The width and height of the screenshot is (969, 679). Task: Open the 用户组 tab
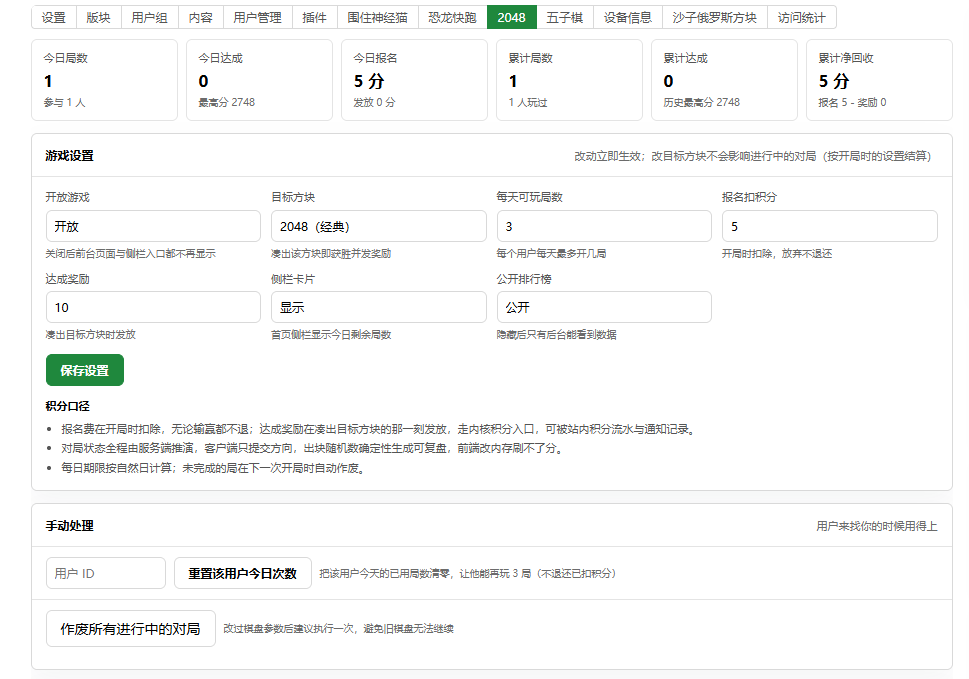point(150,17)
